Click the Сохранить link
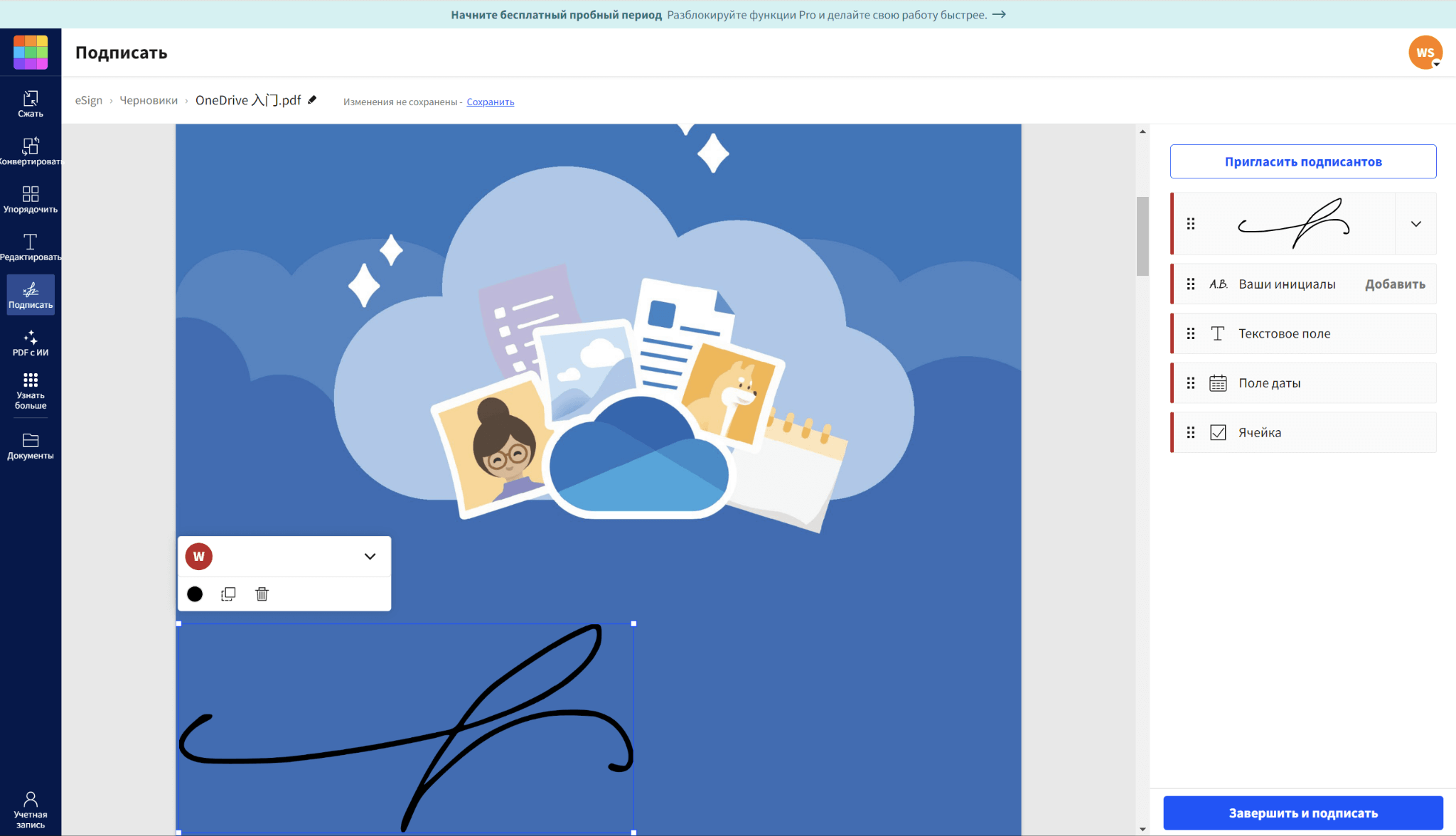The height and width of the screenshot is (836, 1456). tap(490, 102)
